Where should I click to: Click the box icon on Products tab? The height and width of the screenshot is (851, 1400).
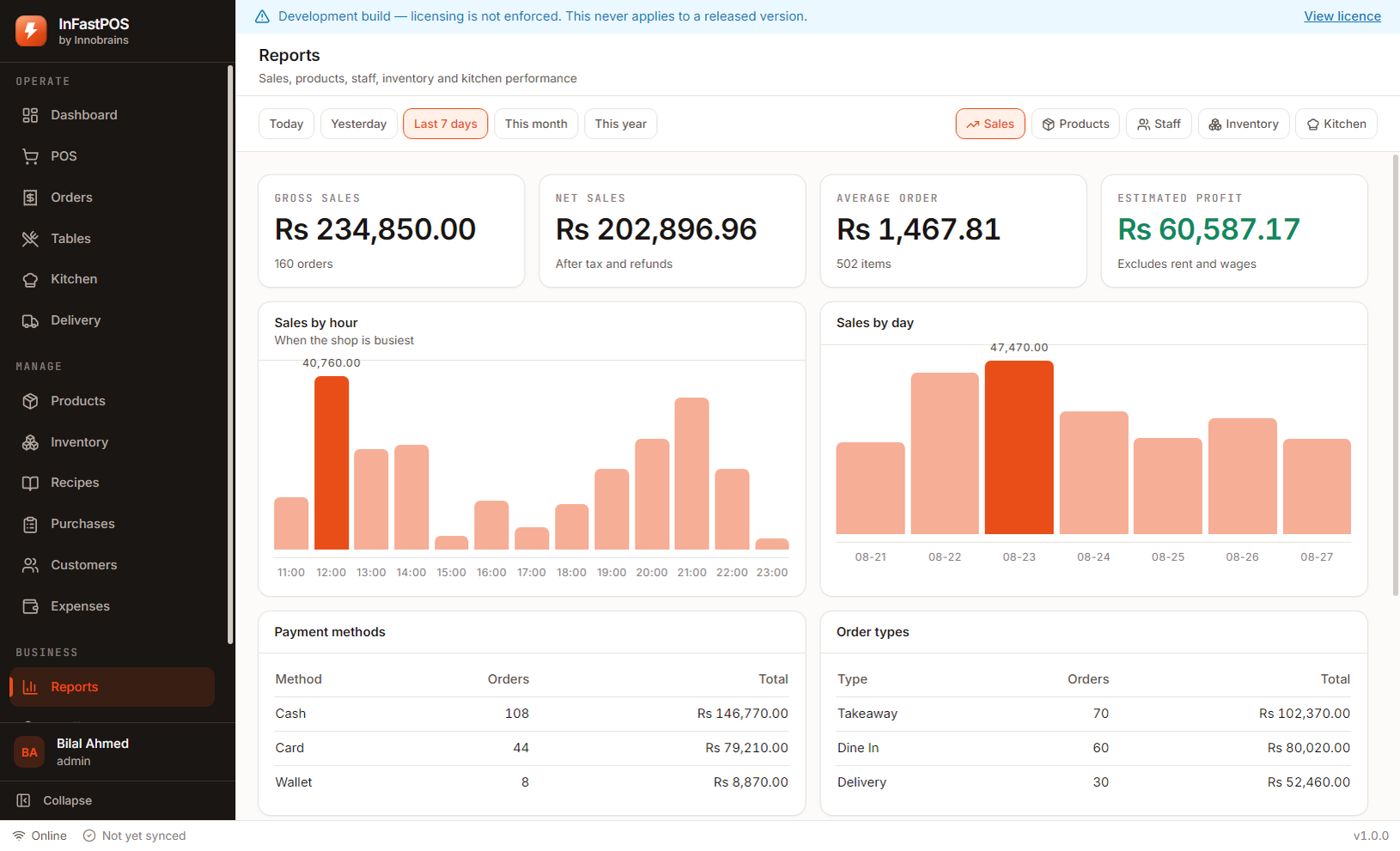pyautogui.click(x=1048, y=125)
